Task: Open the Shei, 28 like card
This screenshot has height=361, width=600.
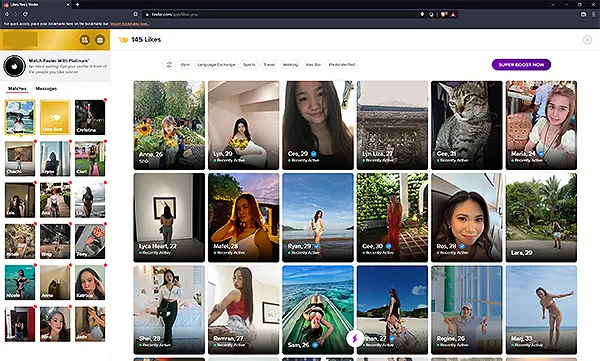Action: (169, 310)
